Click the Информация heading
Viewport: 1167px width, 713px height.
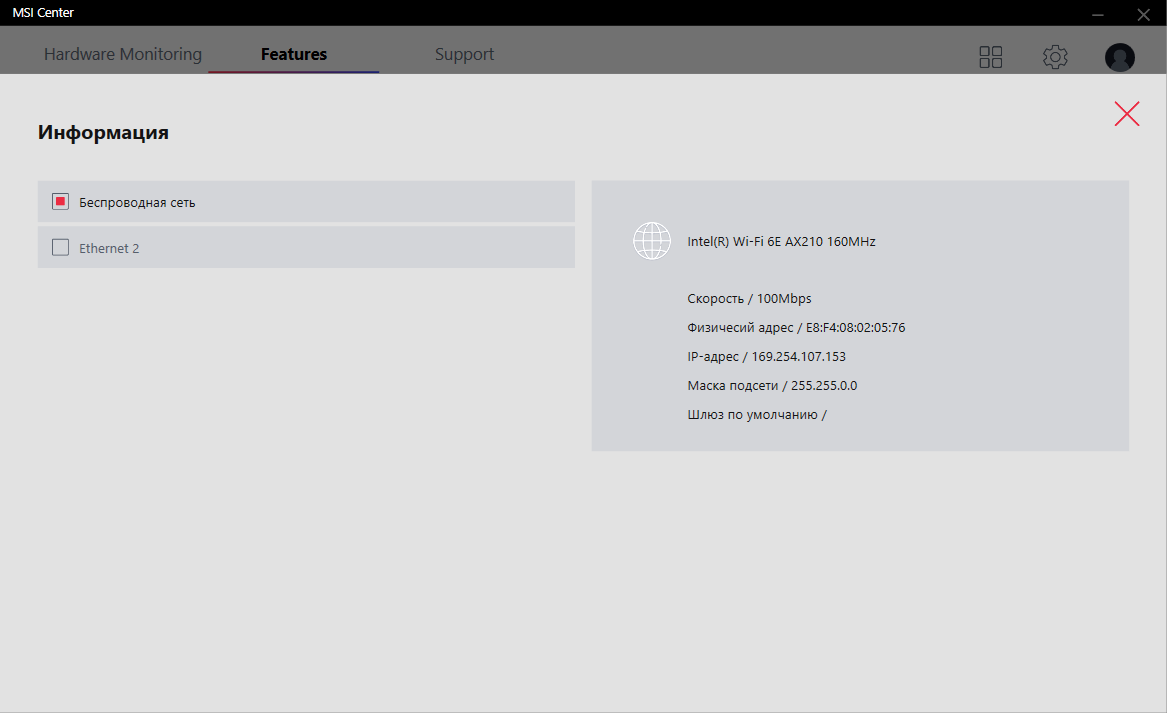pyautogui.click(x=103, y=132)
